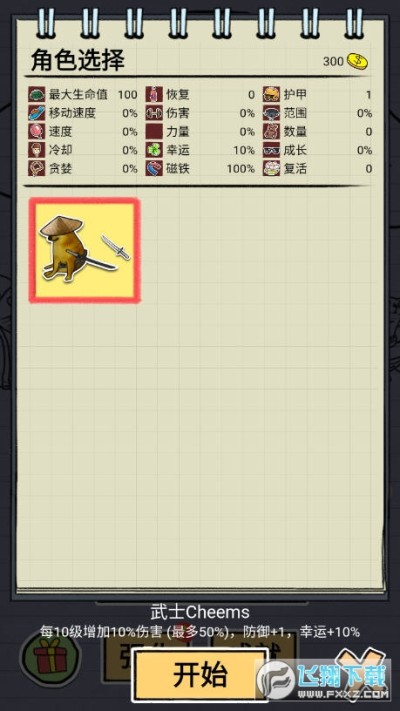400x711 pixels.
Task: Click the 恢复 potion icon
Action: 154,94
